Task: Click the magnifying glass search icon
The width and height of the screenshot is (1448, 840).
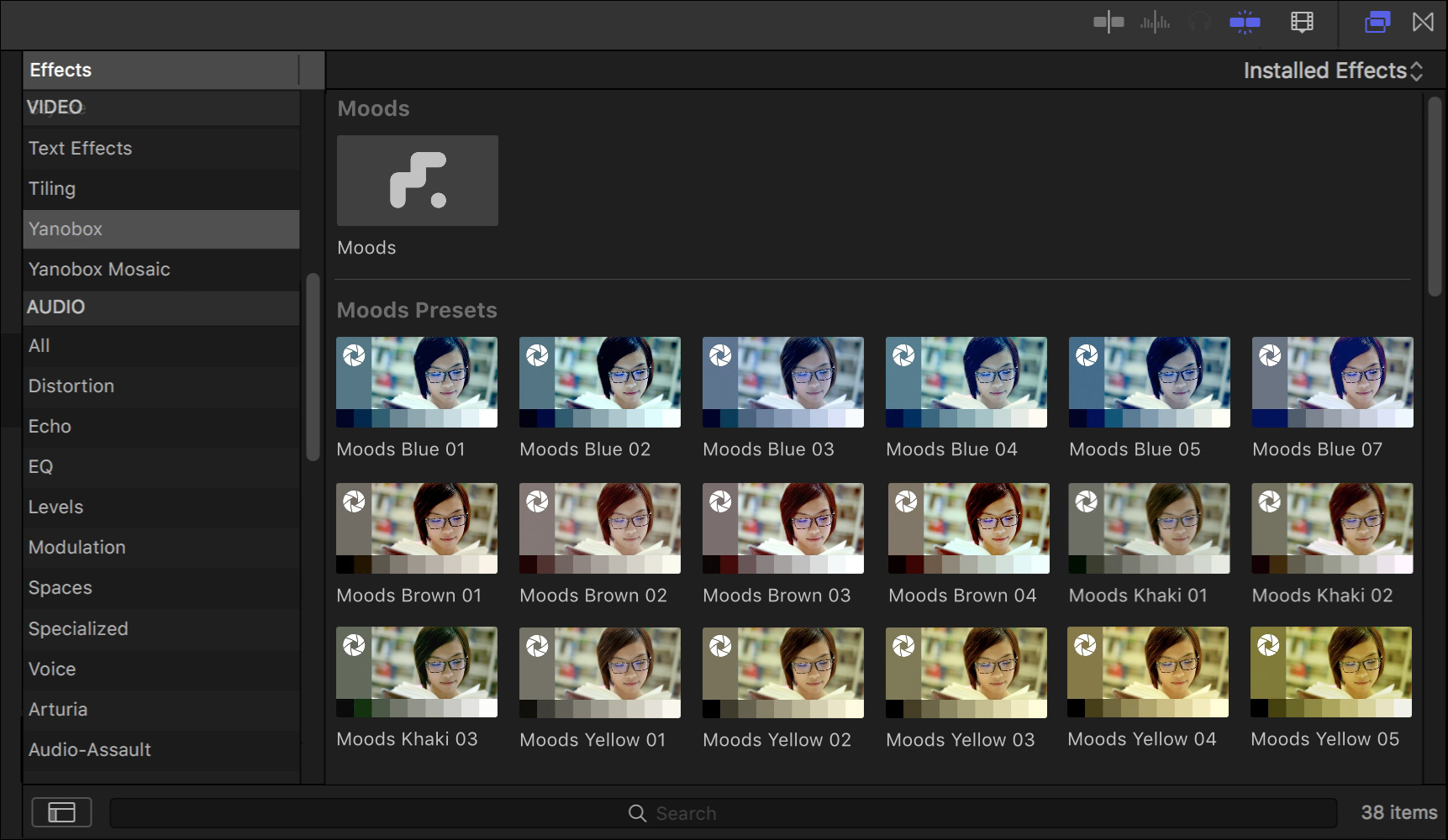Action: 638,813
